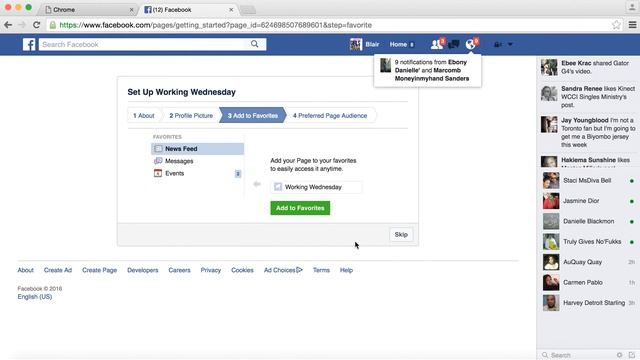Click the Facebook logo icon
This screenshot has width=640, height=360.
[29, 44]
